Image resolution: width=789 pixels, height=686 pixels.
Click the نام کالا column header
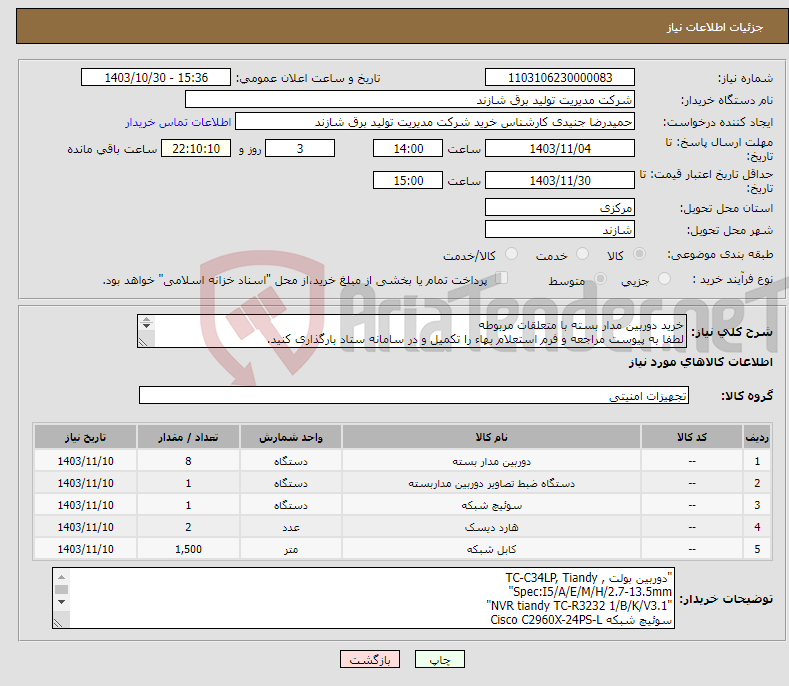pos(491,437)
